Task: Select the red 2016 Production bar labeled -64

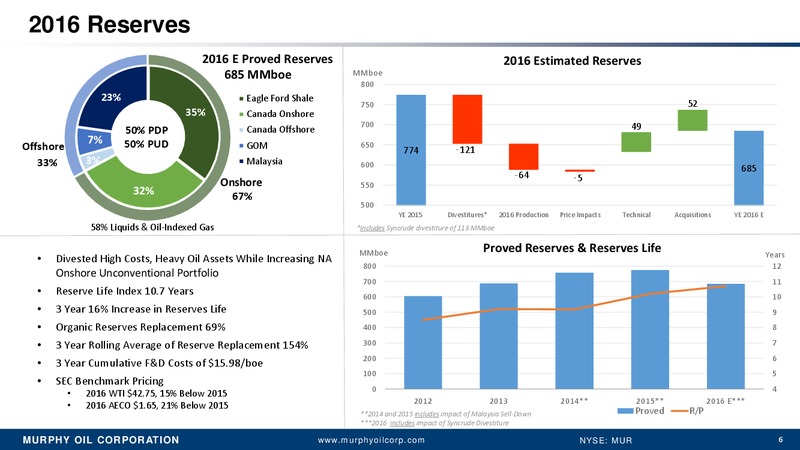Action: pyautogui.click(x=523, y=157)
